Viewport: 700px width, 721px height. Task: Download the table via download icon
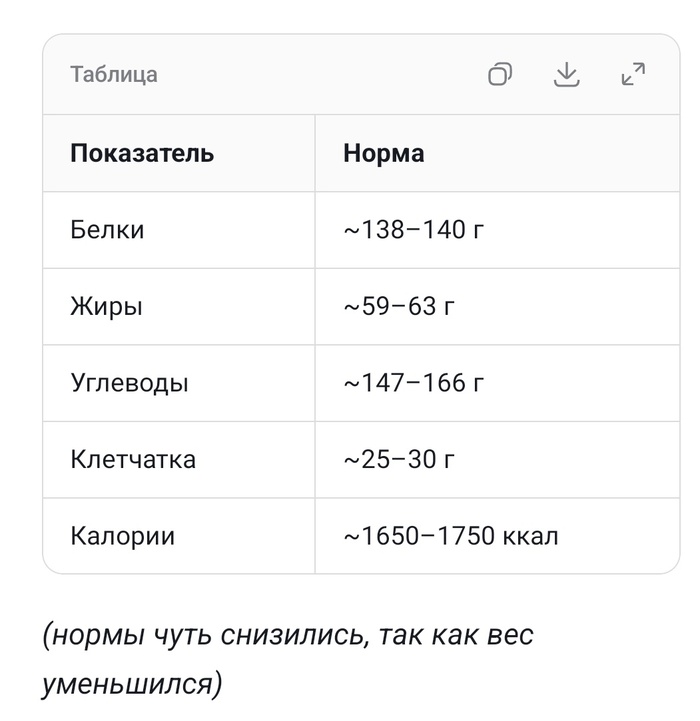pyautogui.click(x=566, y=74)
